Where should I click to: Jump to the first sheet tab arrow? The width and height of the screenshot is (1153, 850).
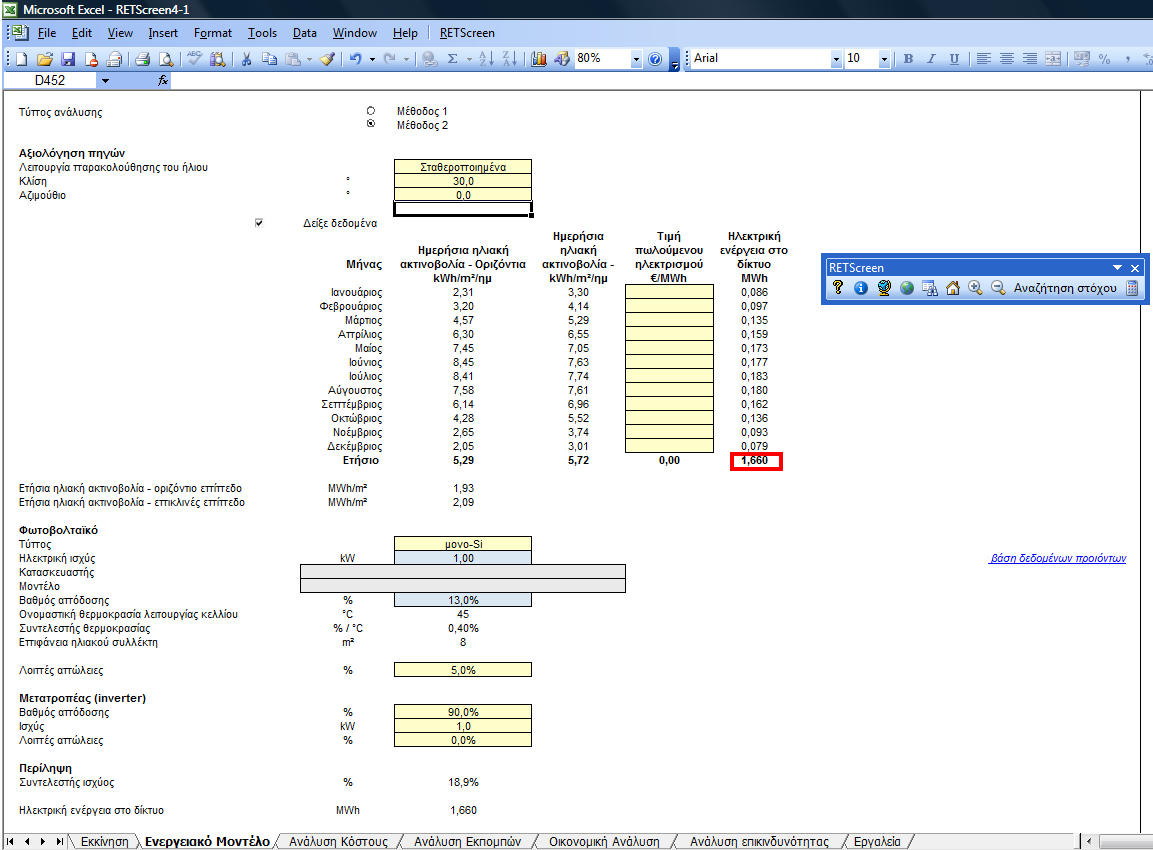pyautogui.click(x=10, y=841)
